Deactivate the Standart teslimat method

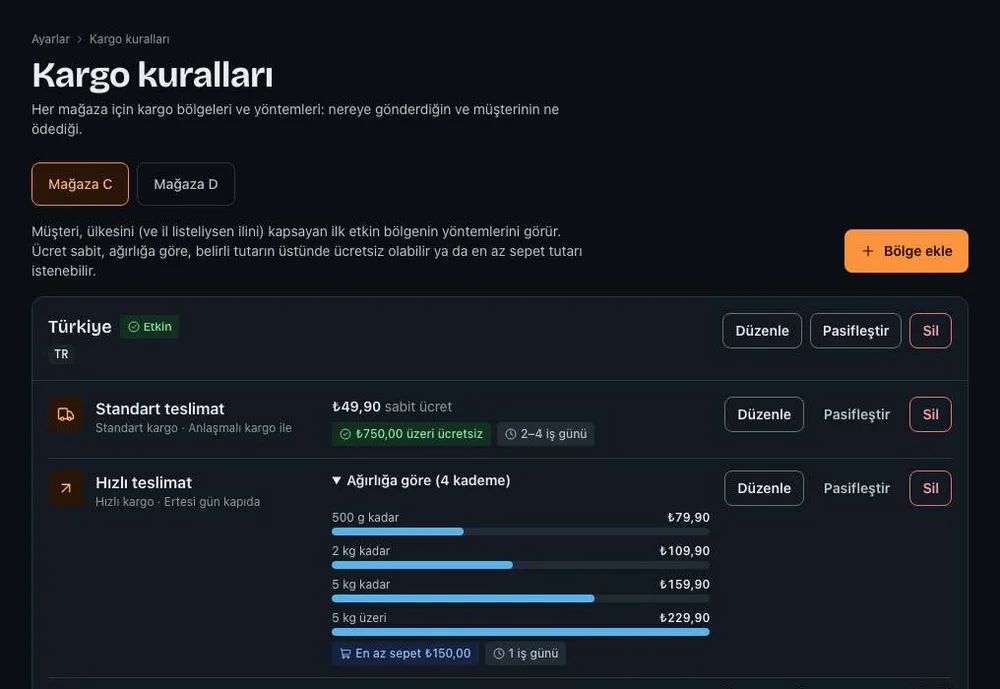tap(857, 415)
